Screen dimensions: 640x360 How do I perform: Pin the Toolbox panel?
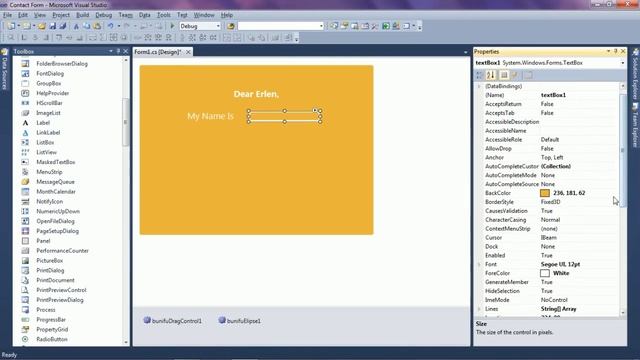tap(118, 51)
